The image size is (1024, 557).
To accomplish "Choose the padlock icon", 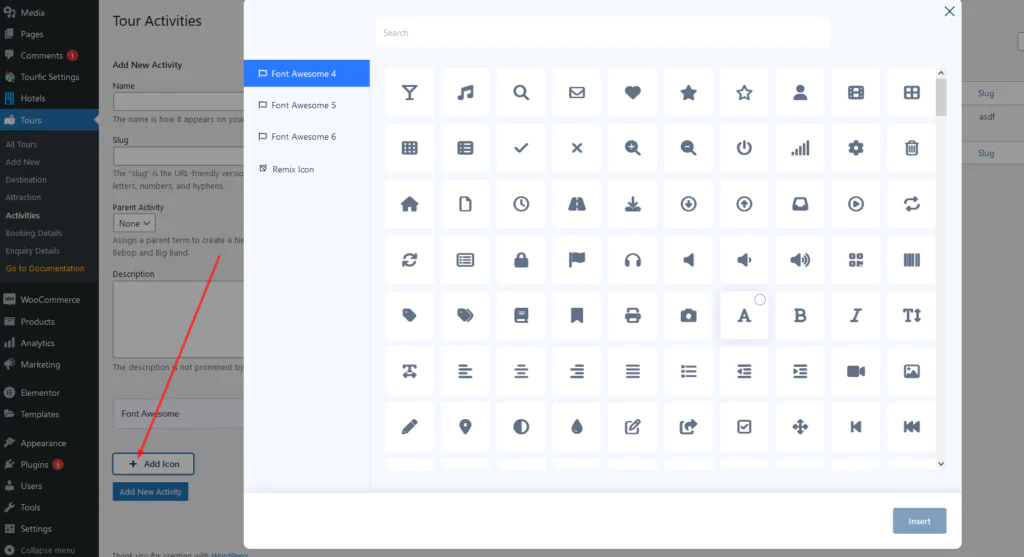I will pos(521,260).
